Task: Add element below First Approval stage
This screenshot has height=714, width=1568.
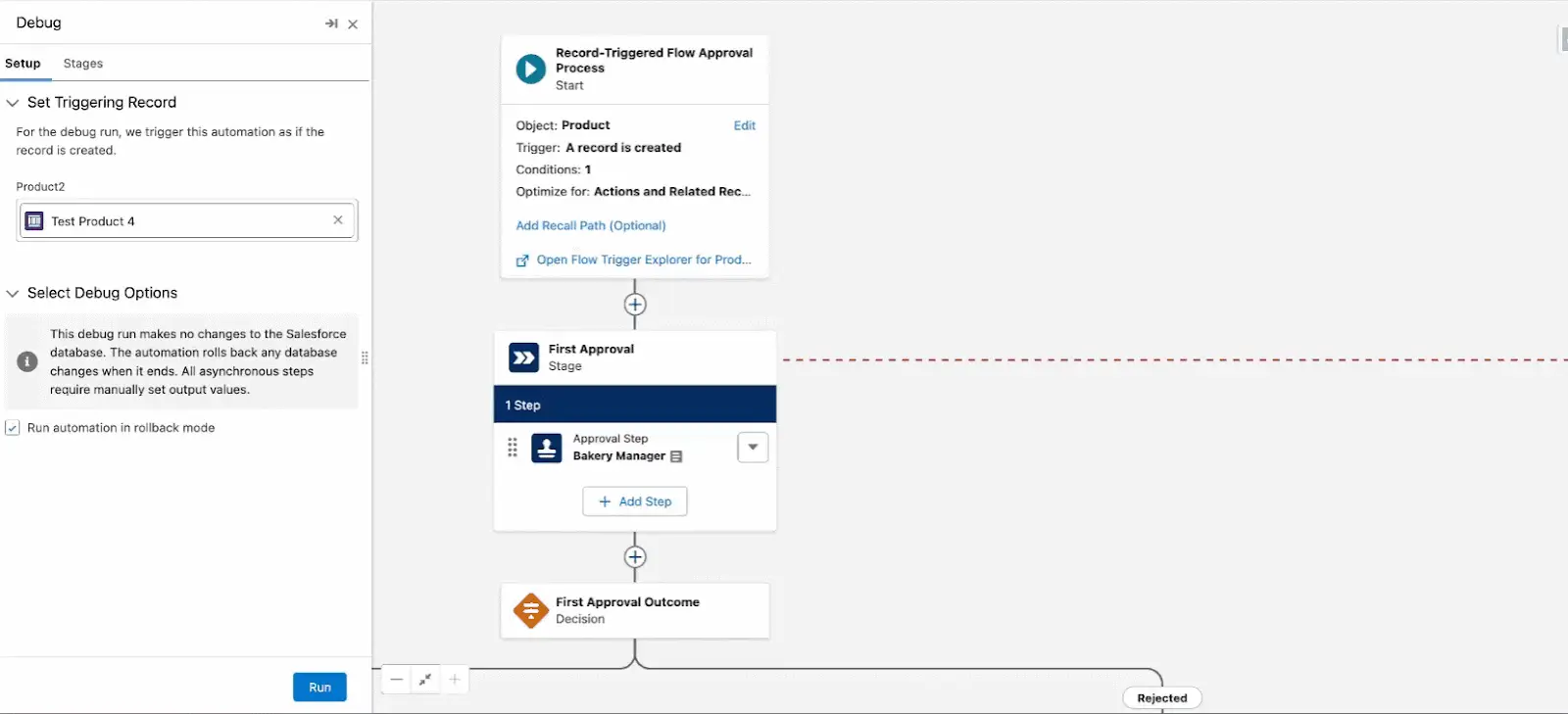Action: (635, 557)
